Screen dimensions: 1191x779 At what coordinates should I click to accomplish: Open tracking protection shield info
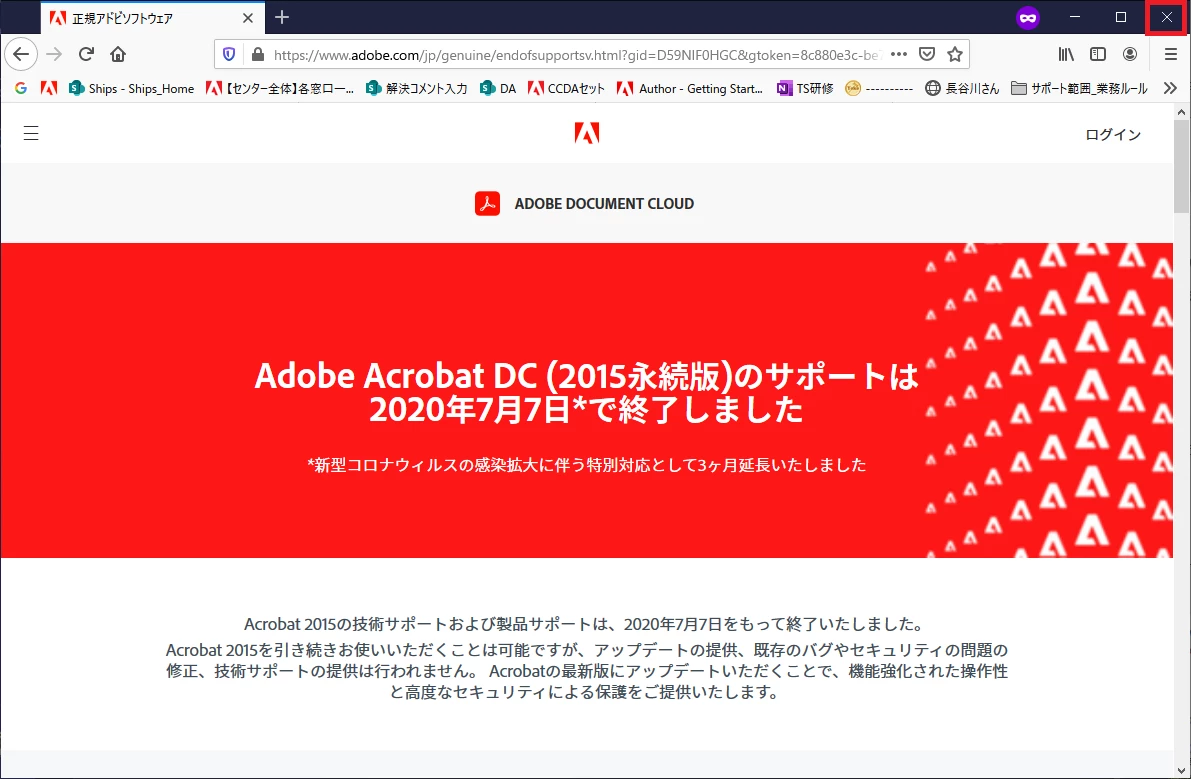click(229, 54)
